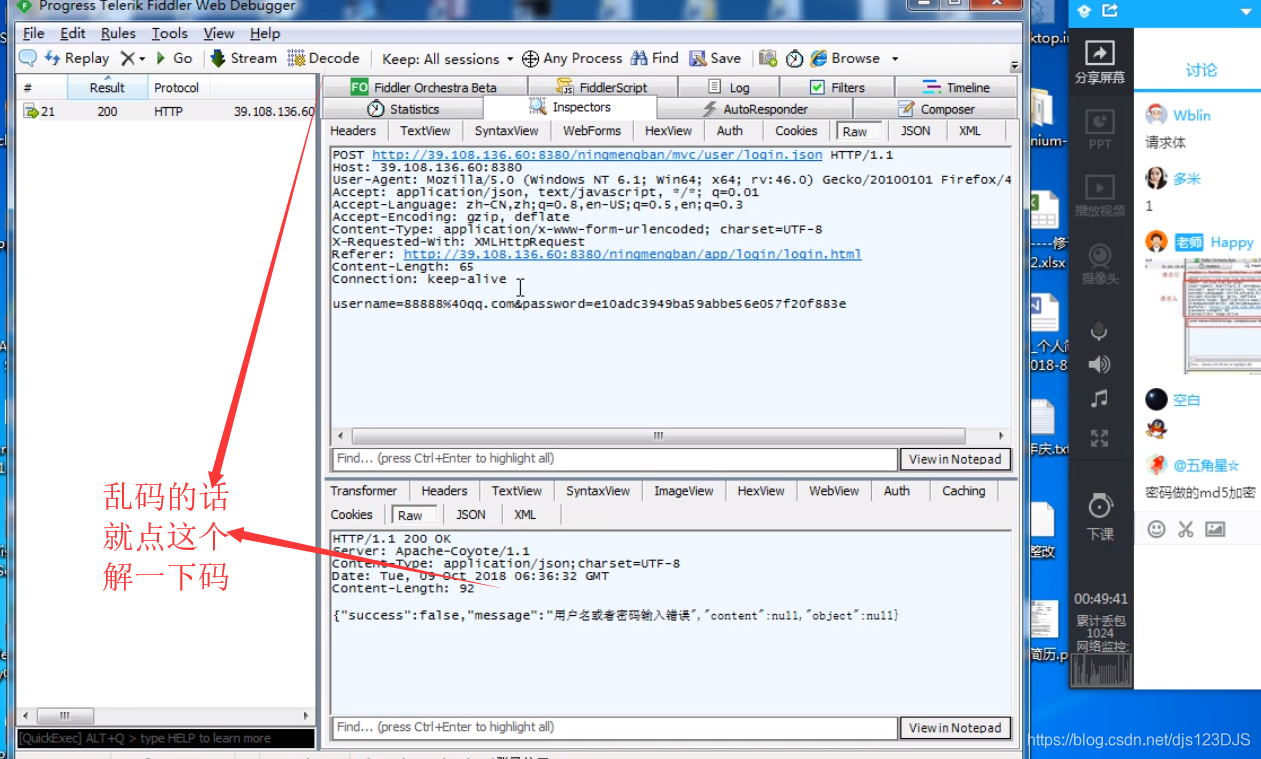Click the camera screenshot icon in the toolbar
Image resolution: width=1261 pixels, height=759 pixels.
tap(768, 58)
